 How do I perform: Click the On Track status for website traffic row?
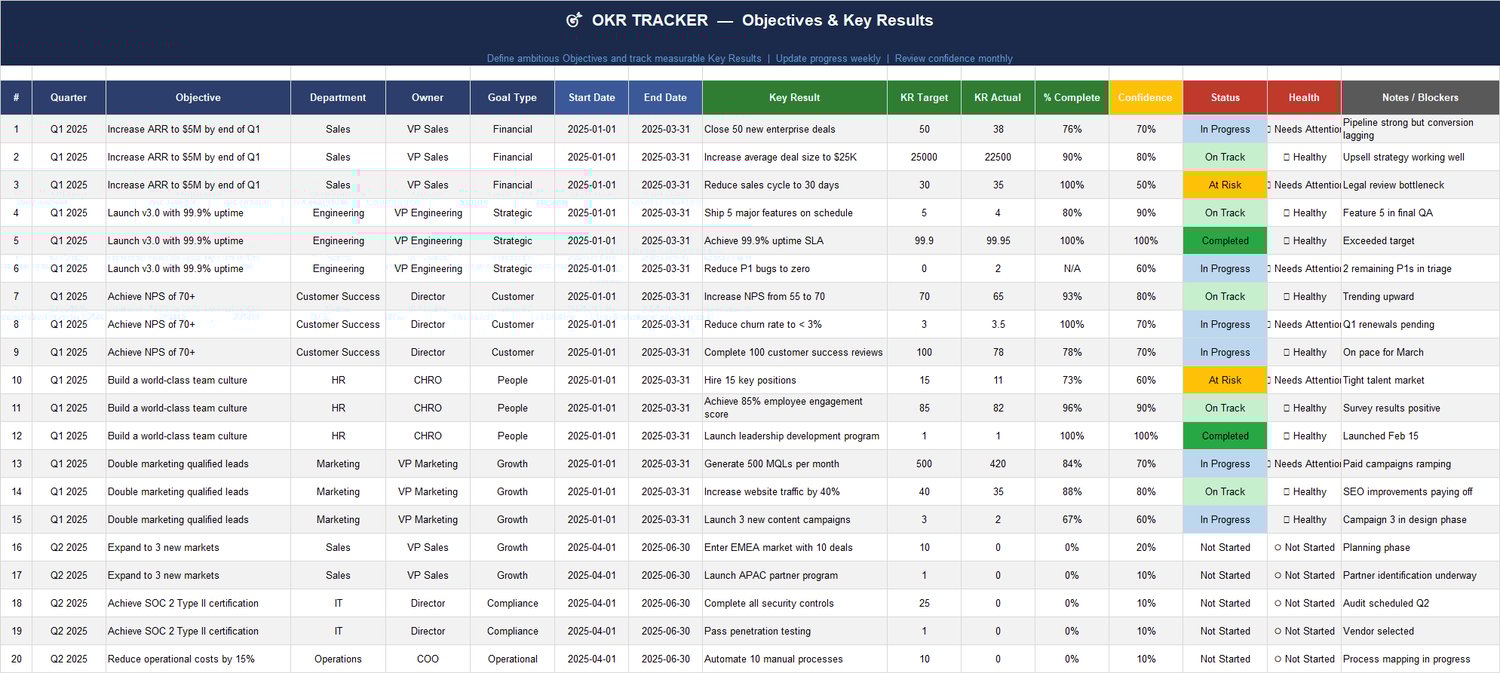point(1224,491)
